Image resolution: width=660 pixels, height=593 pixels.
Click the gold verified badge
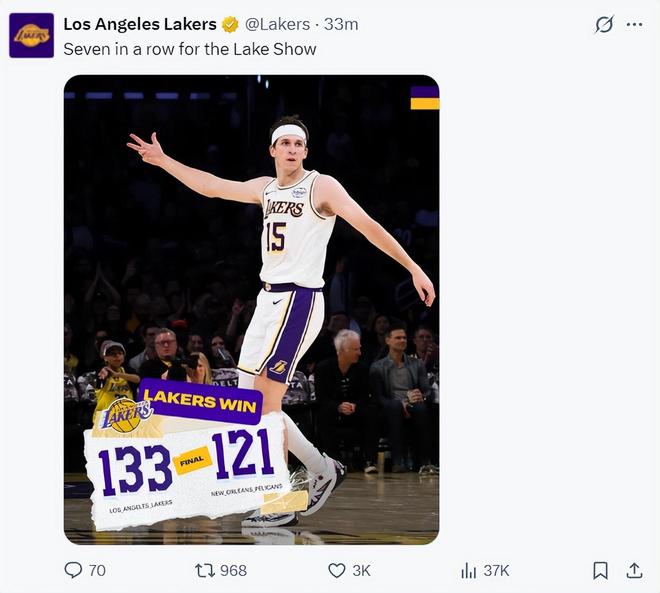[x=230, y=24]
